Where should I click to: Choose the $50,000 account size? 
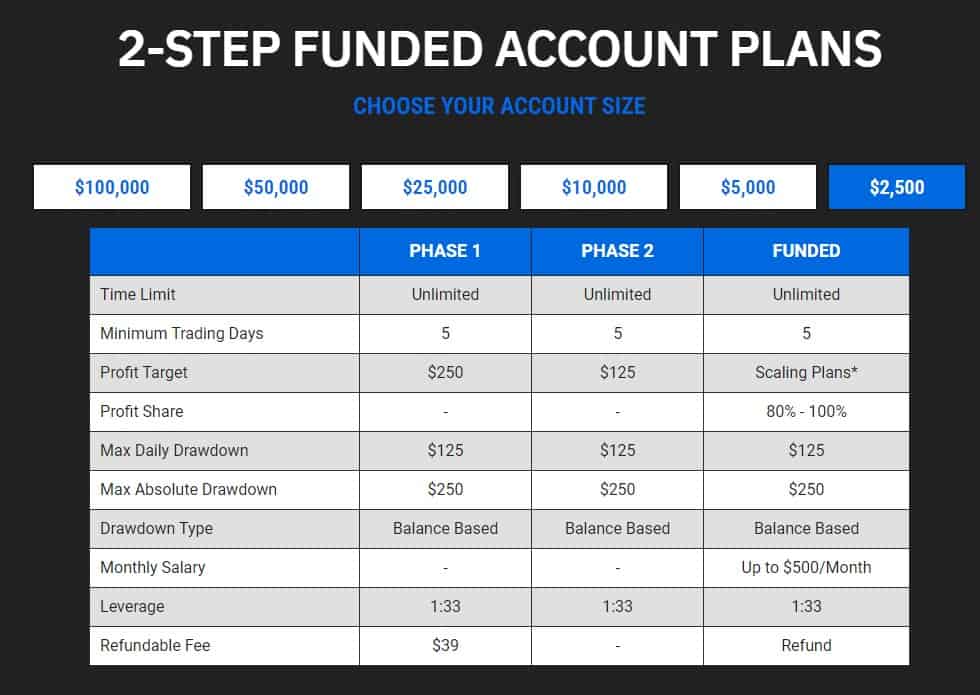[x=276, y=187]
